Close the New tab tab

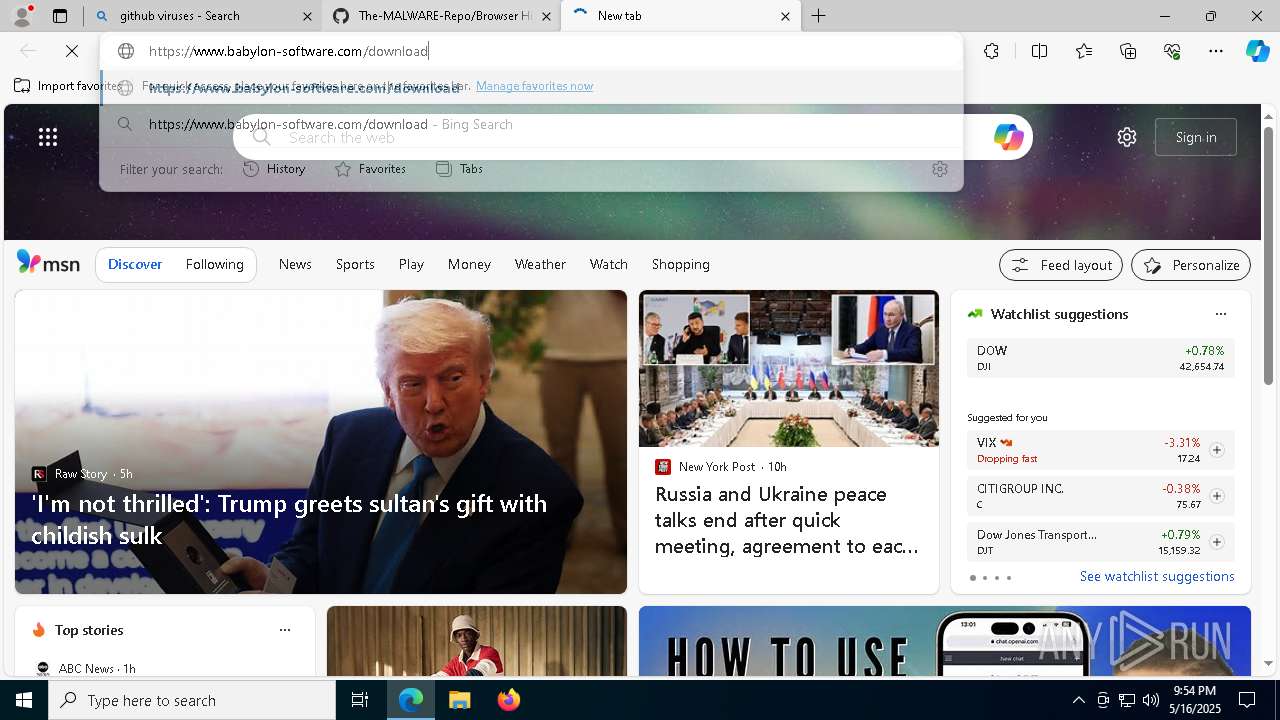(x=785, y=16)
